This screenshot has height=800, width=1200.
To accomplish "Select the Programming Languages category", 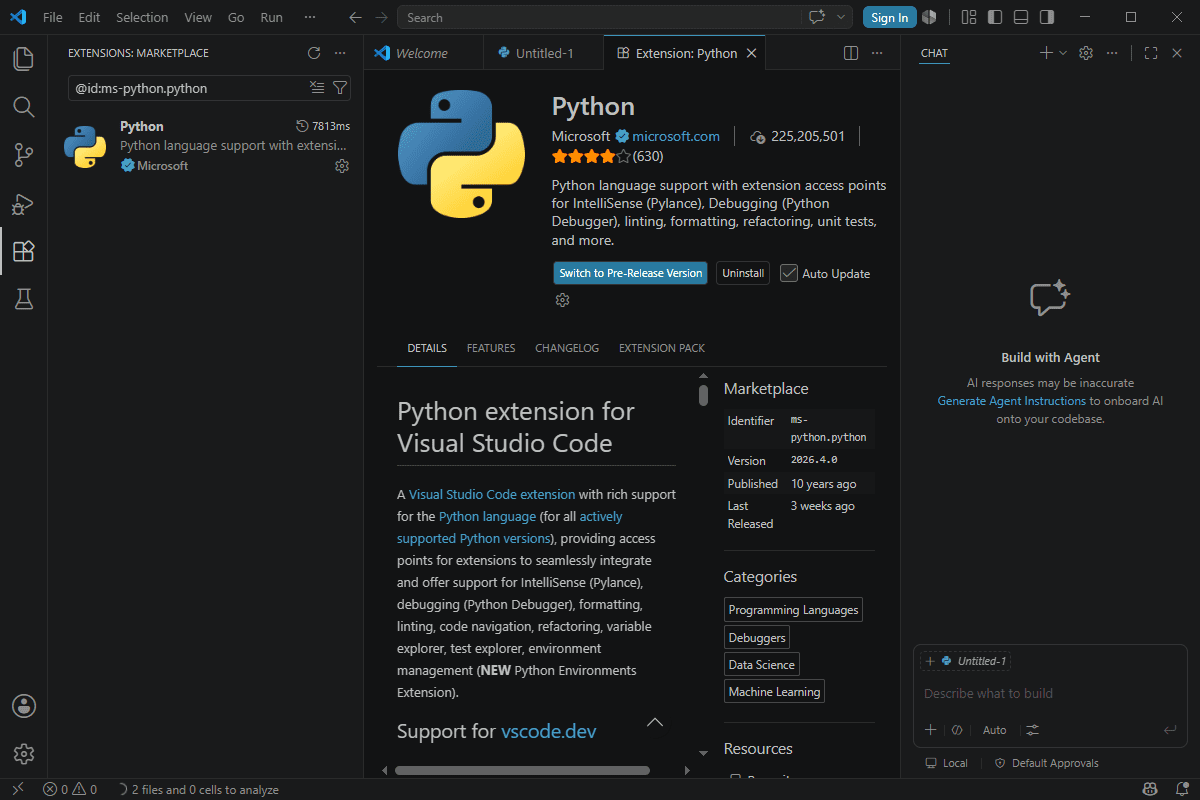I will click(x=793, y=610).
